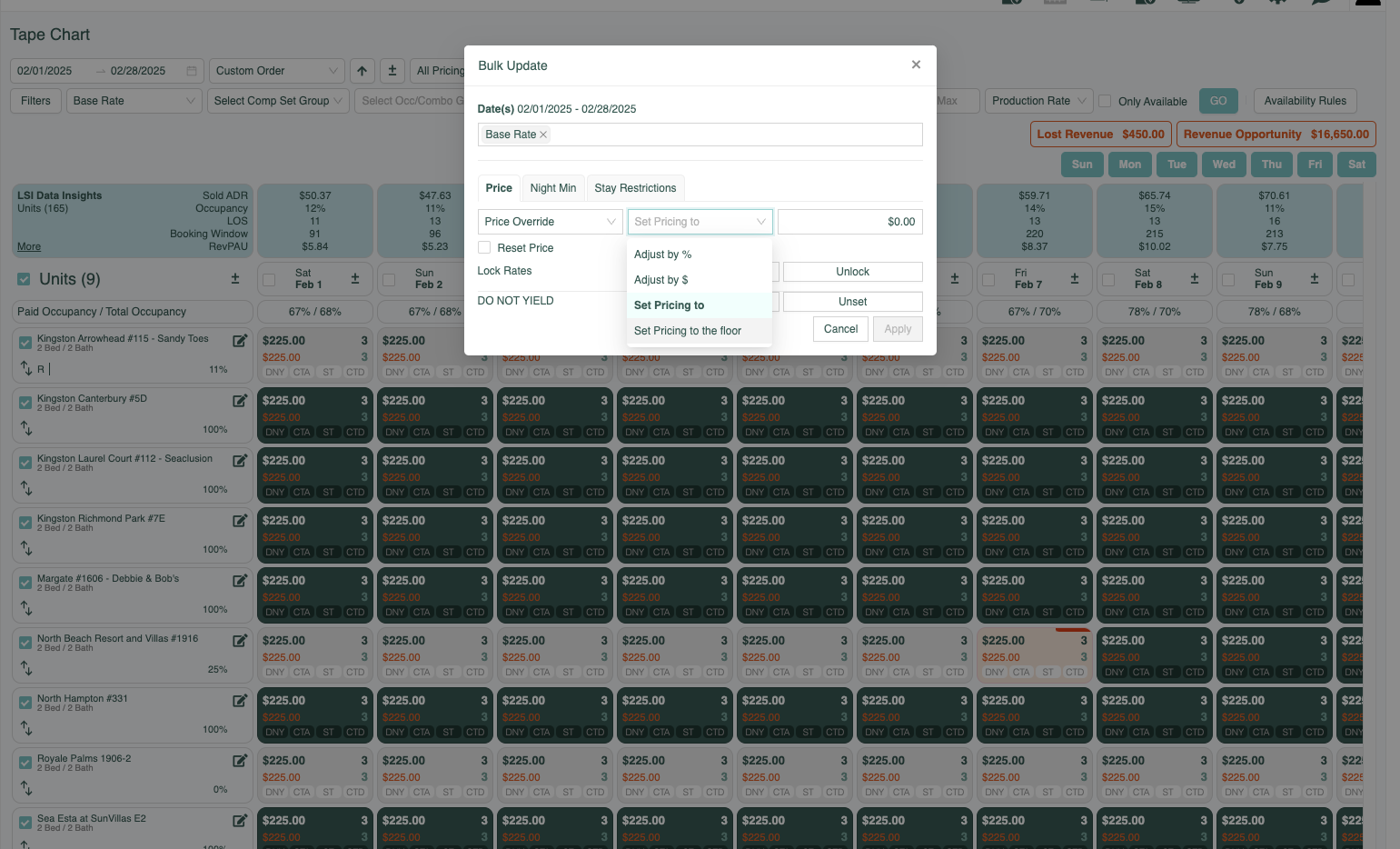The width and height of the screenshot is (1400, 849).
Task: Remove the Base Rate tag
Action: pos(543,135)
